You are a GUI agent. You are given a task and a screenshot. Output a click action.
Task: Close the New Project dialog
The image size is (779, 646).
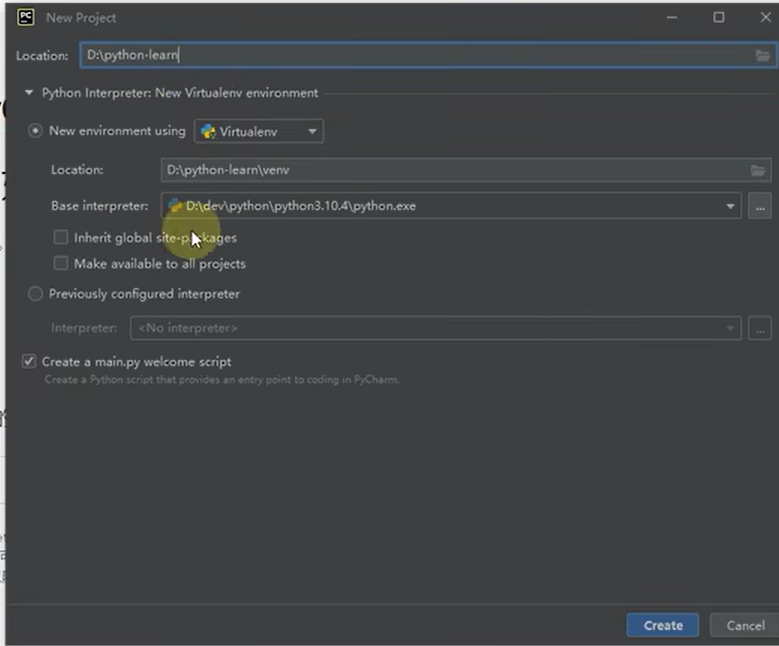point(765,17)
